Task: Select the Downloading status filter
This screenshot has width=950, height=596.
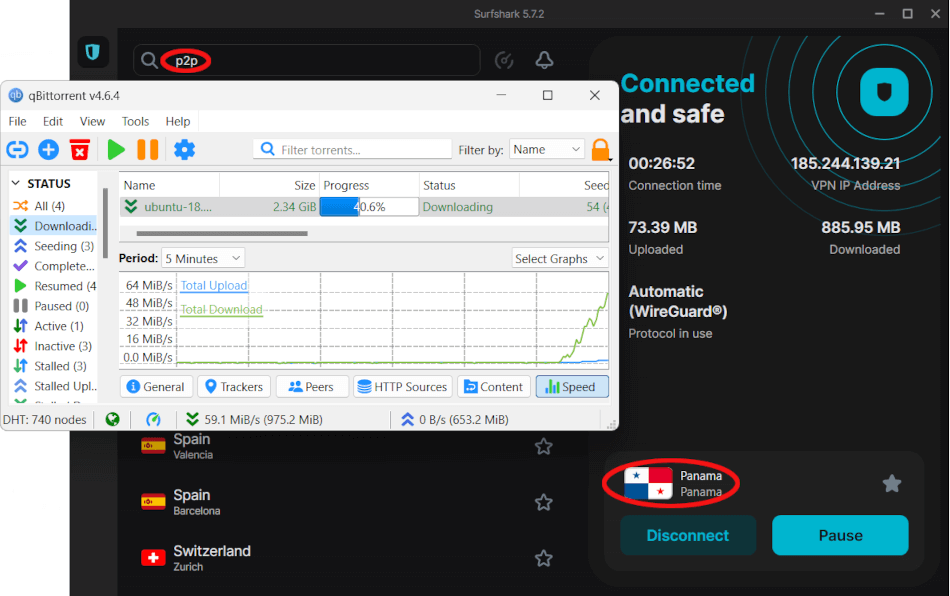Action: coord(53,226)
